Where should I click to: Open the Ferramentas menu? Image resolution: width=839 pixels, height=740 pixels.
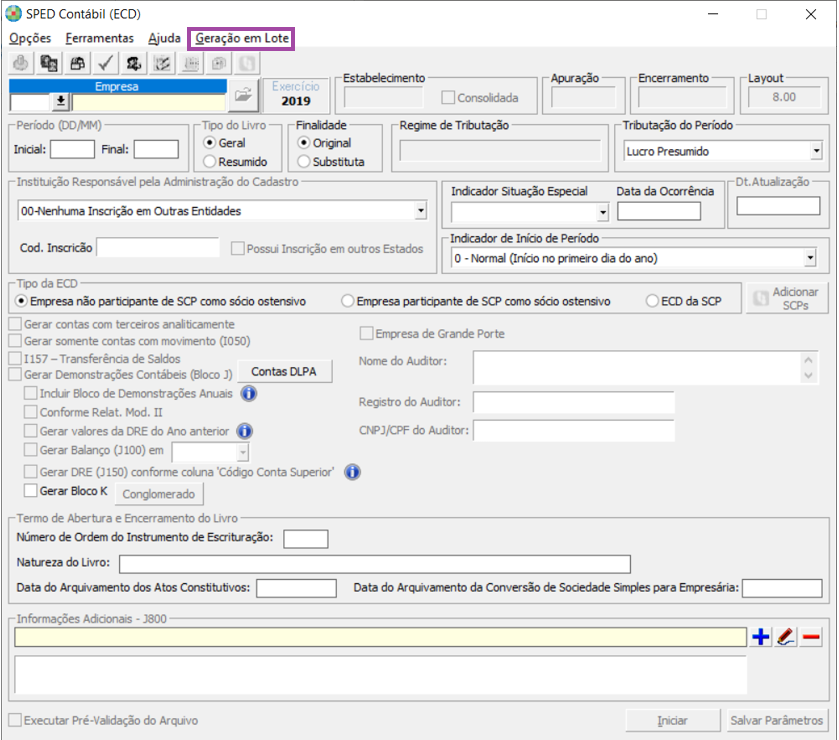[x=100, y=38]
